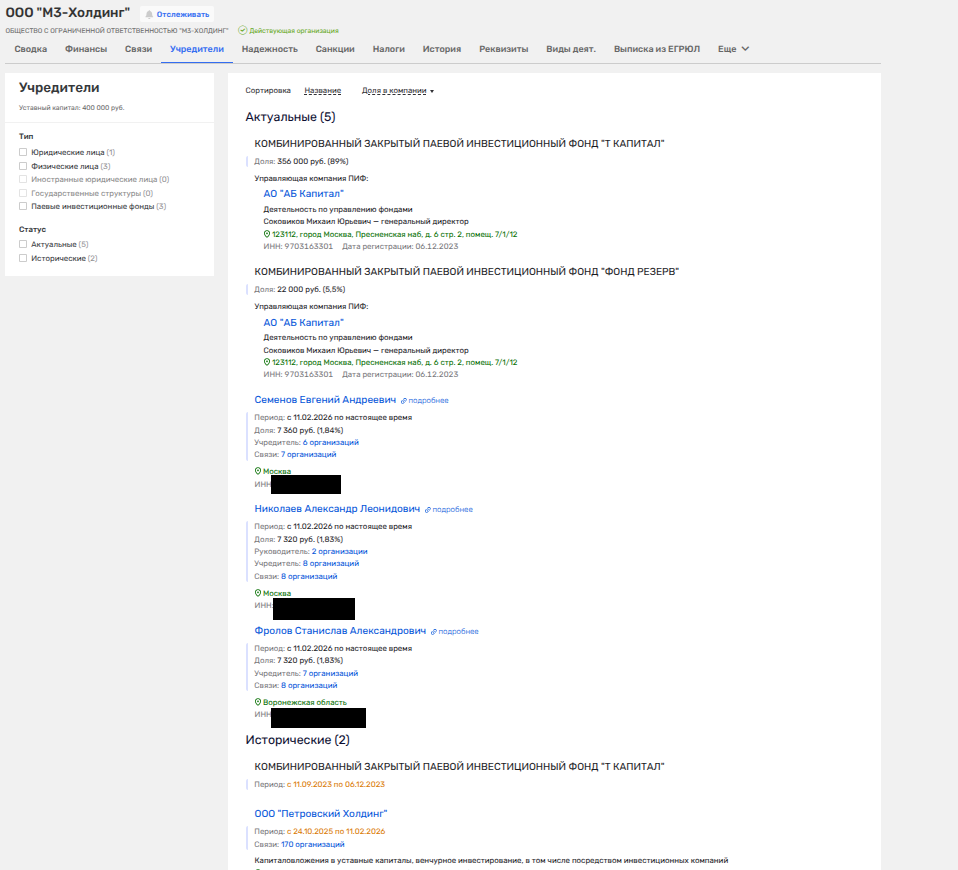
Task: Click the location pin under Семенов's entry
Action: (258, 470)
